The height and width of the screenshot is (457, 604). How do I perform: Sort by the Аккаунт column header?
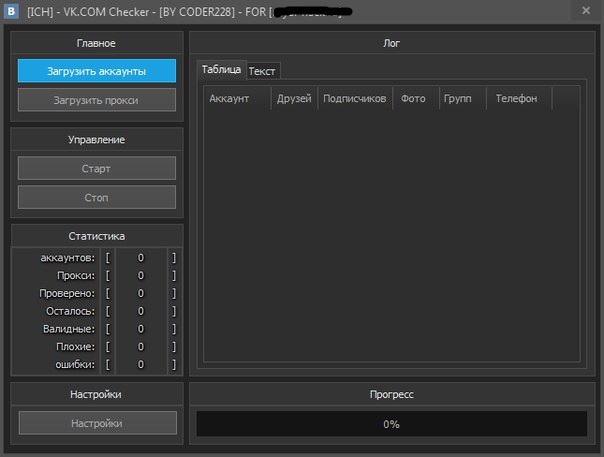(237, 98)
